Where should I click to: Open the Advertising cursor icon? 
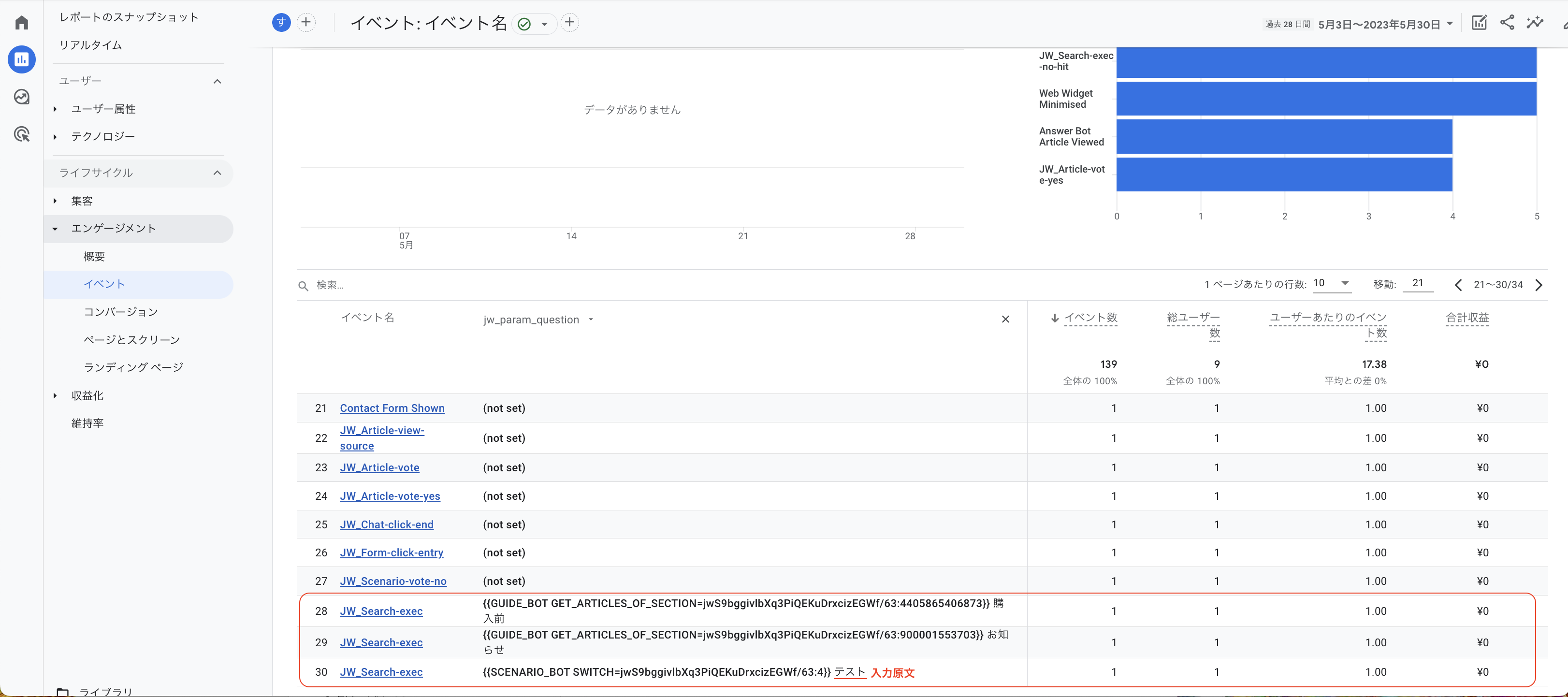click(22, 134)
